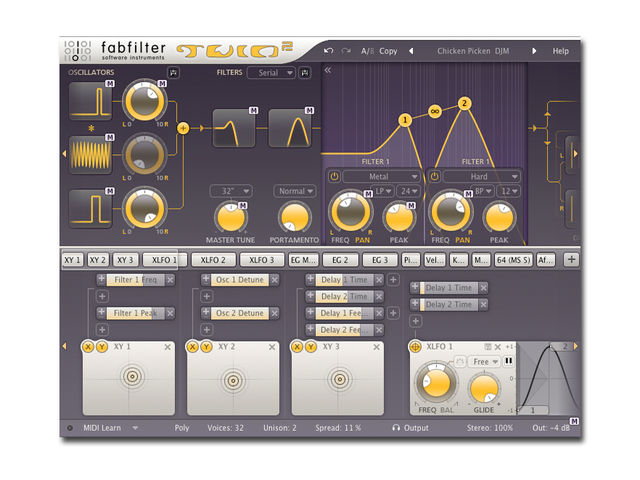640x480 pixels.
Task: Open the 32' octave dropdown
Action: pos(231,191)
